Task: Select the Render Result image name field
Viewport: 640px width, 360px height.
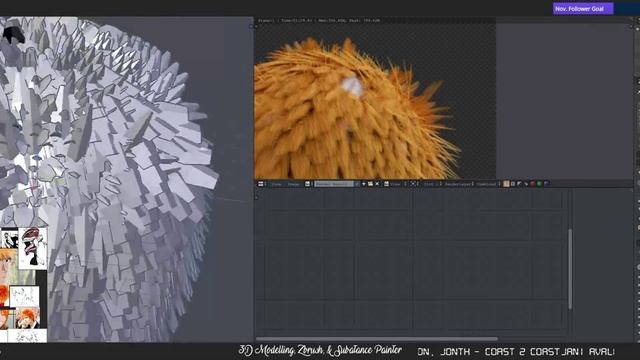Action: 334,184
